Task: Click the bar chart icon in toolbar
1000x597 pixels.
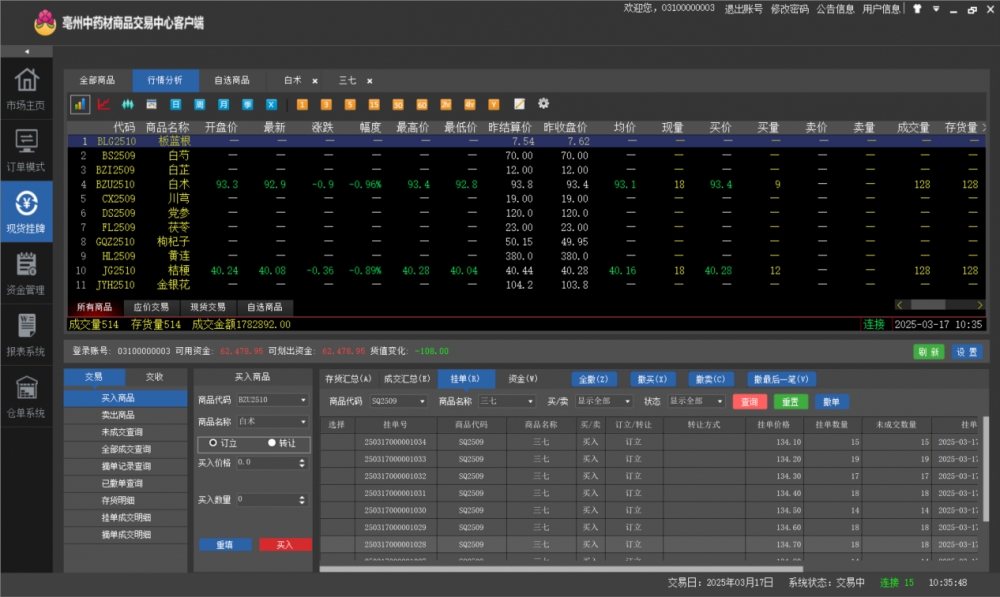Action: (x=80, y=104)
